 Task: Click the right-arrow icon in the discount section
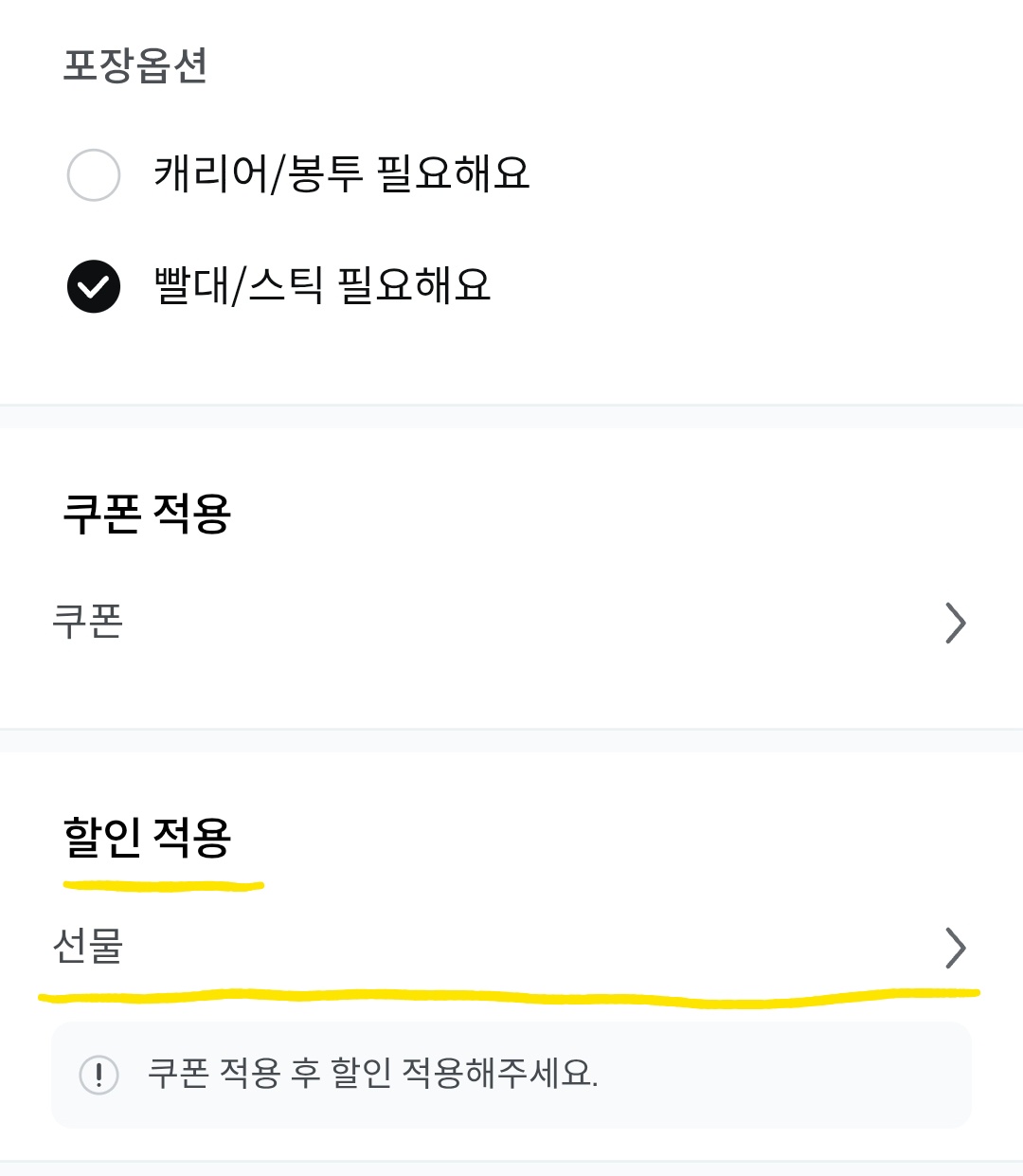954,949
